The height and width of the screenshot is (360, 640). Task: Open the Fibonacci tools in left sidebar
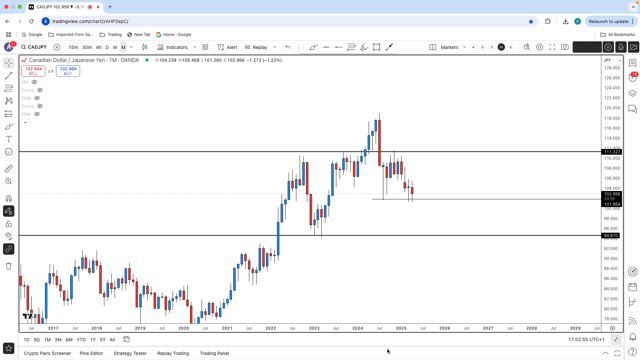[x=9, y=88]
